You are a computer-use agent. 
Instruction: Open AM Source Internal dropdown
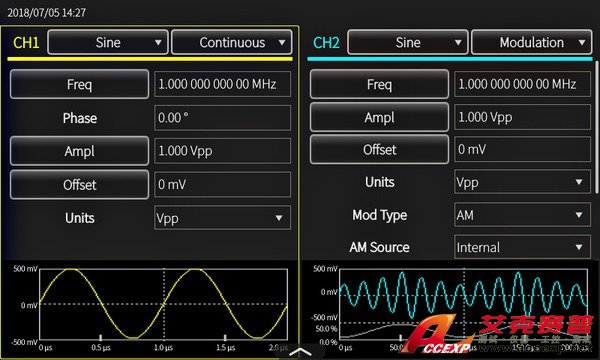[522, 248]
